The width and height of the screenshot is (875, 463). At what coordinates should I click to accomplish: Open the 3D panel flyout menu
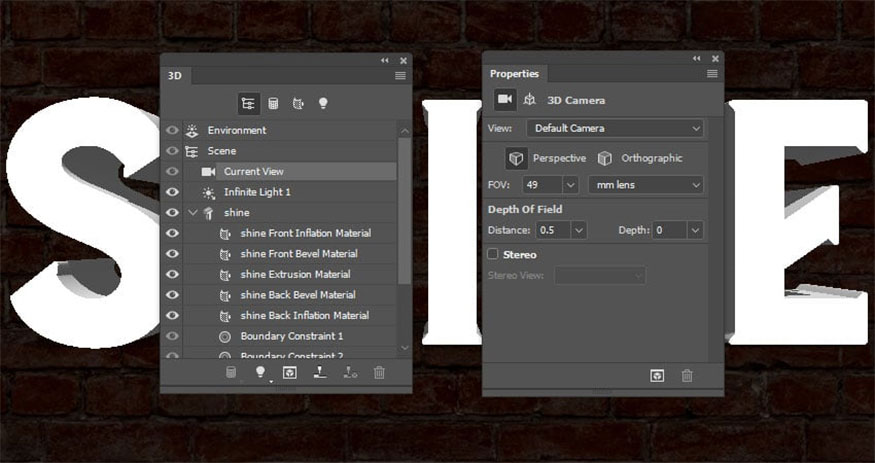tap(400, 75)
